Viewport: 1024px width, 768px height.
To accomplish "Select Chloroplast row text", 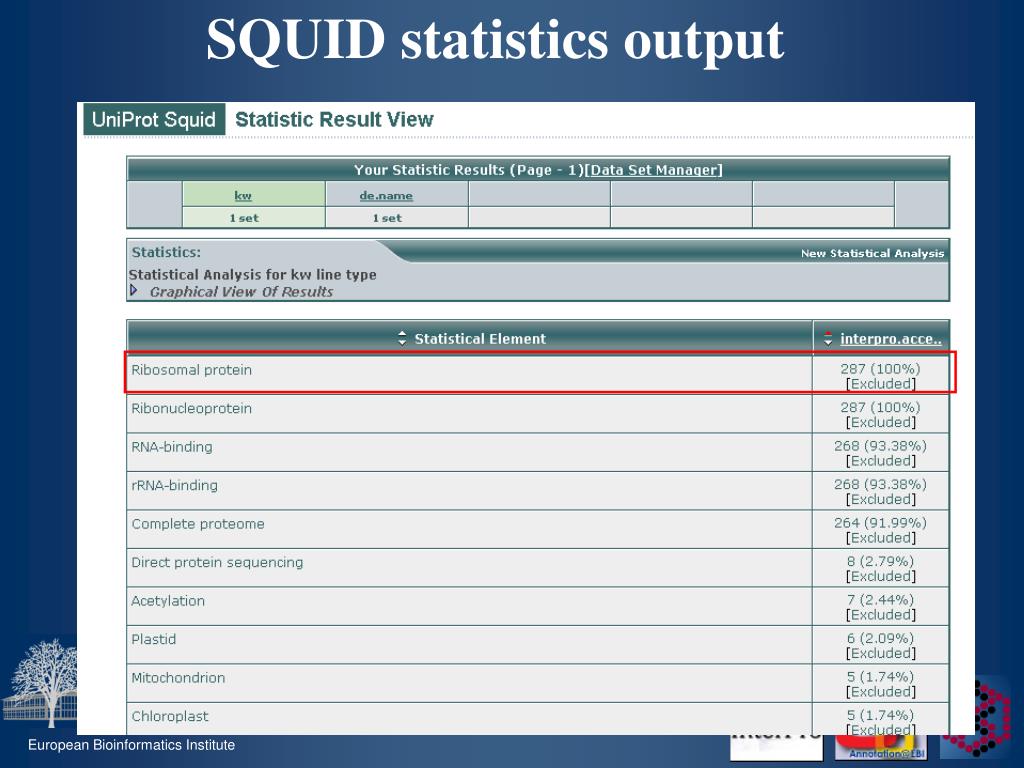I will (x=170, y=716).
